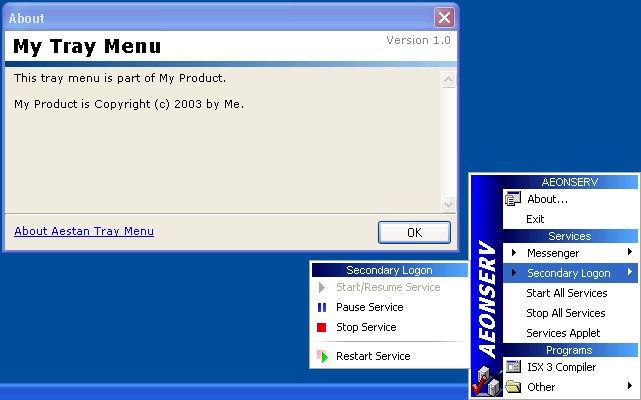Expand the Other submenu arrow

[630, 385]
